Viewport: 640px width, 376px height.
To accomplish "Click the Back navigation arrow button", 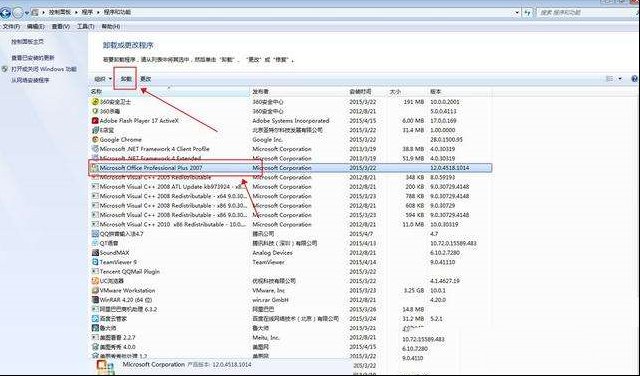I will coord(5,13).
